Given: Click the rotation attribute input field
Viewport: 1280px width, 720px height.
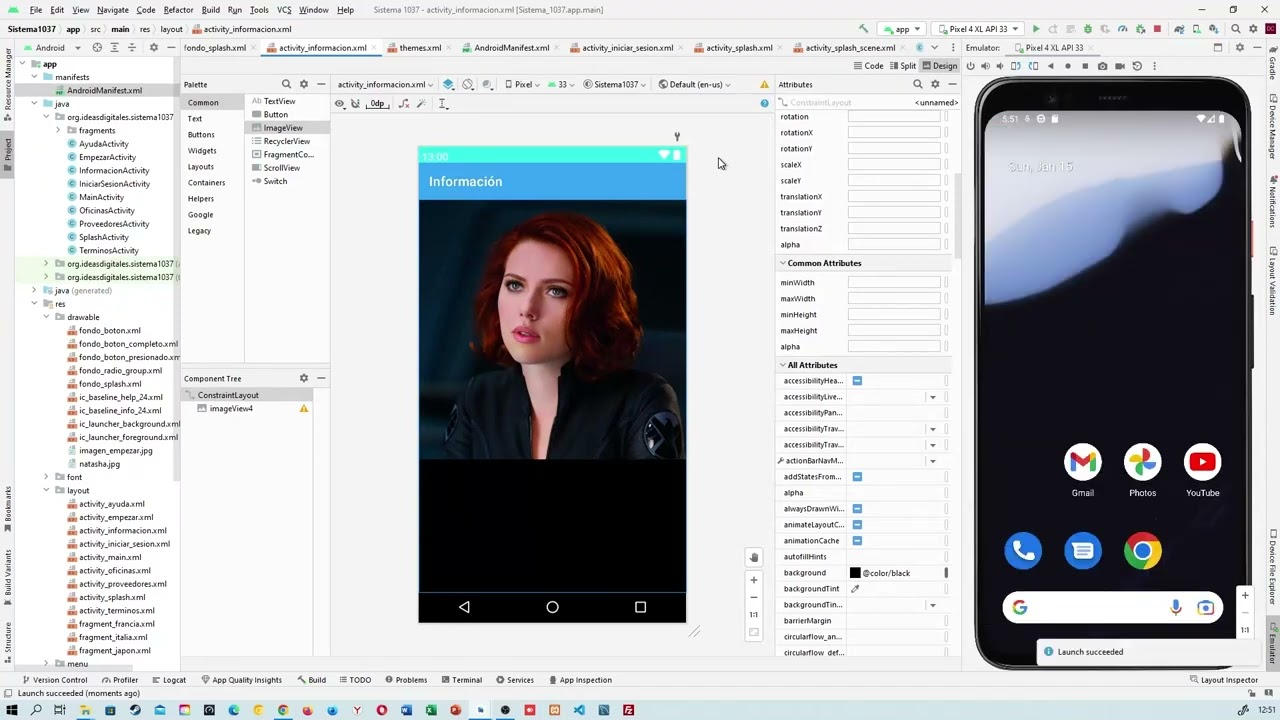Looking at the screenshot, I should click(x=894, y=117).
